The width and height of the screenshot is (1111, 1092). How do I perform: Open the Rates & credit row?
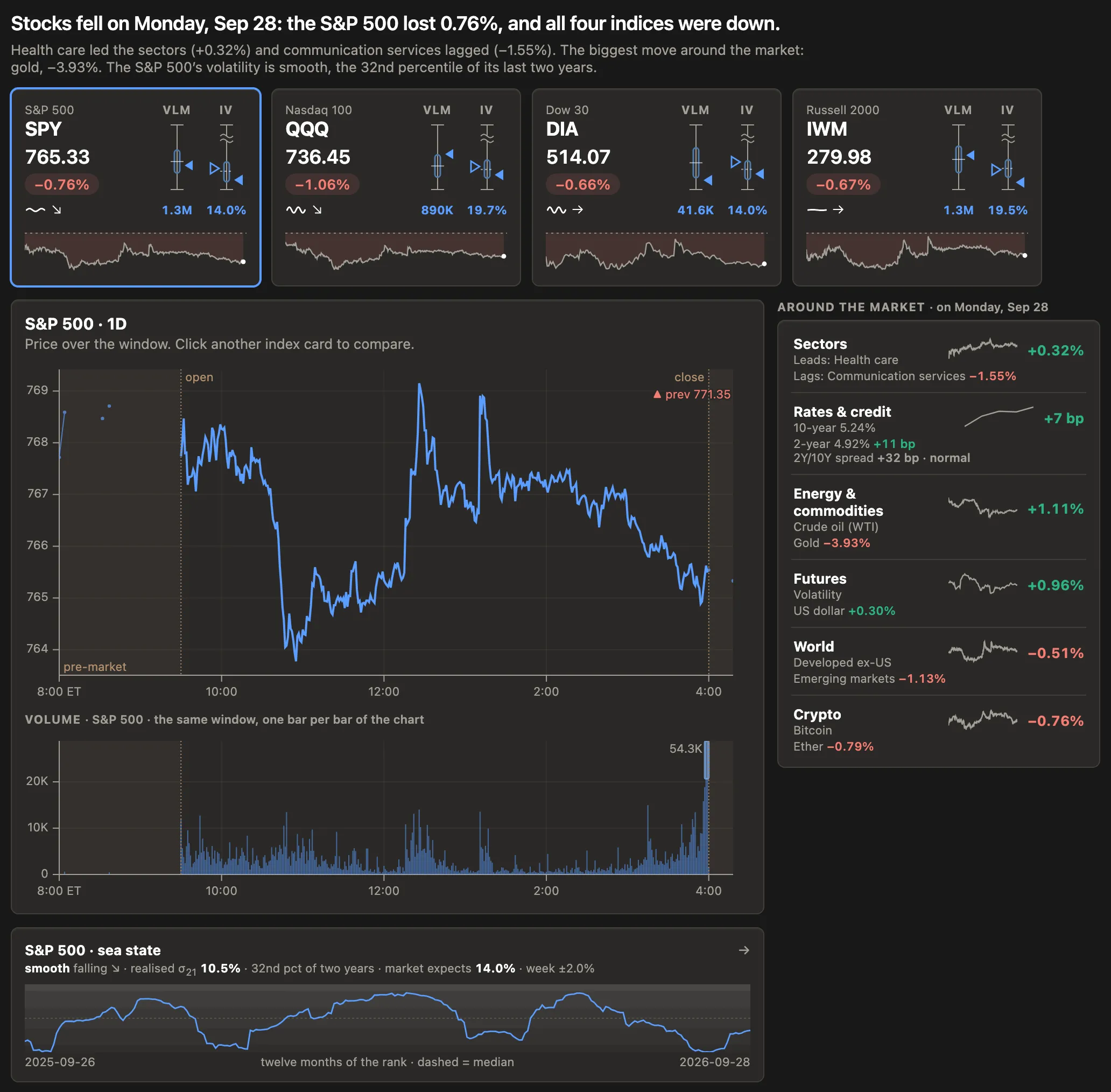[938, 434]
